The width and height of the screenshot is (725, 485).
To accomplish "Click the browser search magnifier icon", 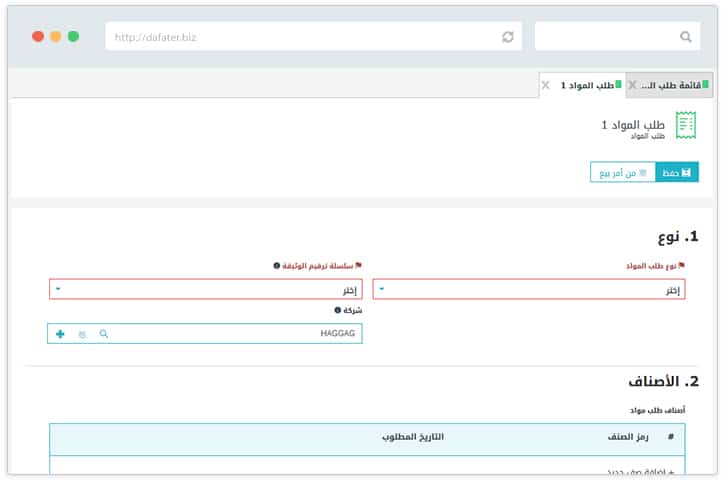I will coord(686,37).
